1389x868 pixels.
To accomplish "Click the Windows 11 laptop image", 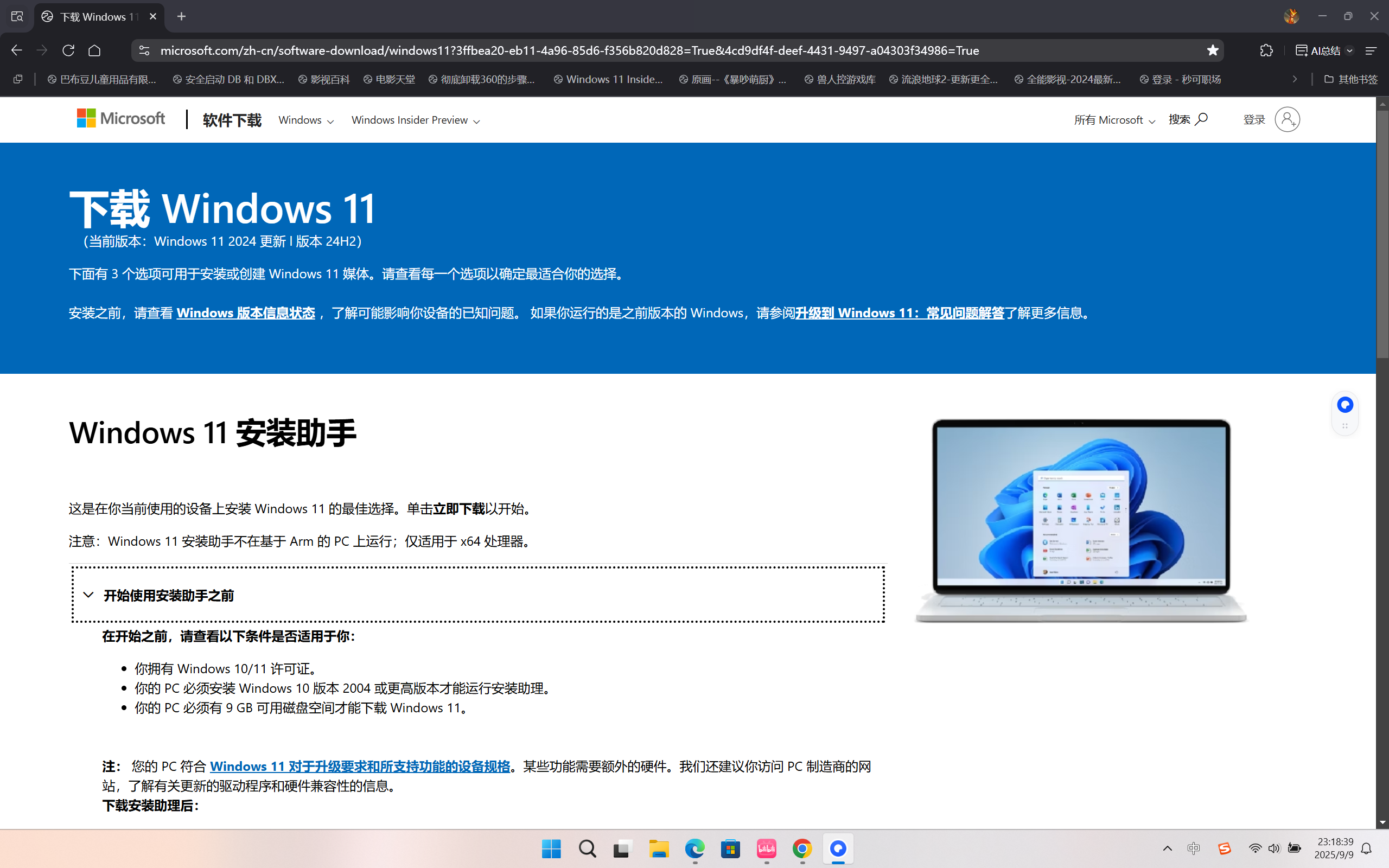I will 1081,521.
